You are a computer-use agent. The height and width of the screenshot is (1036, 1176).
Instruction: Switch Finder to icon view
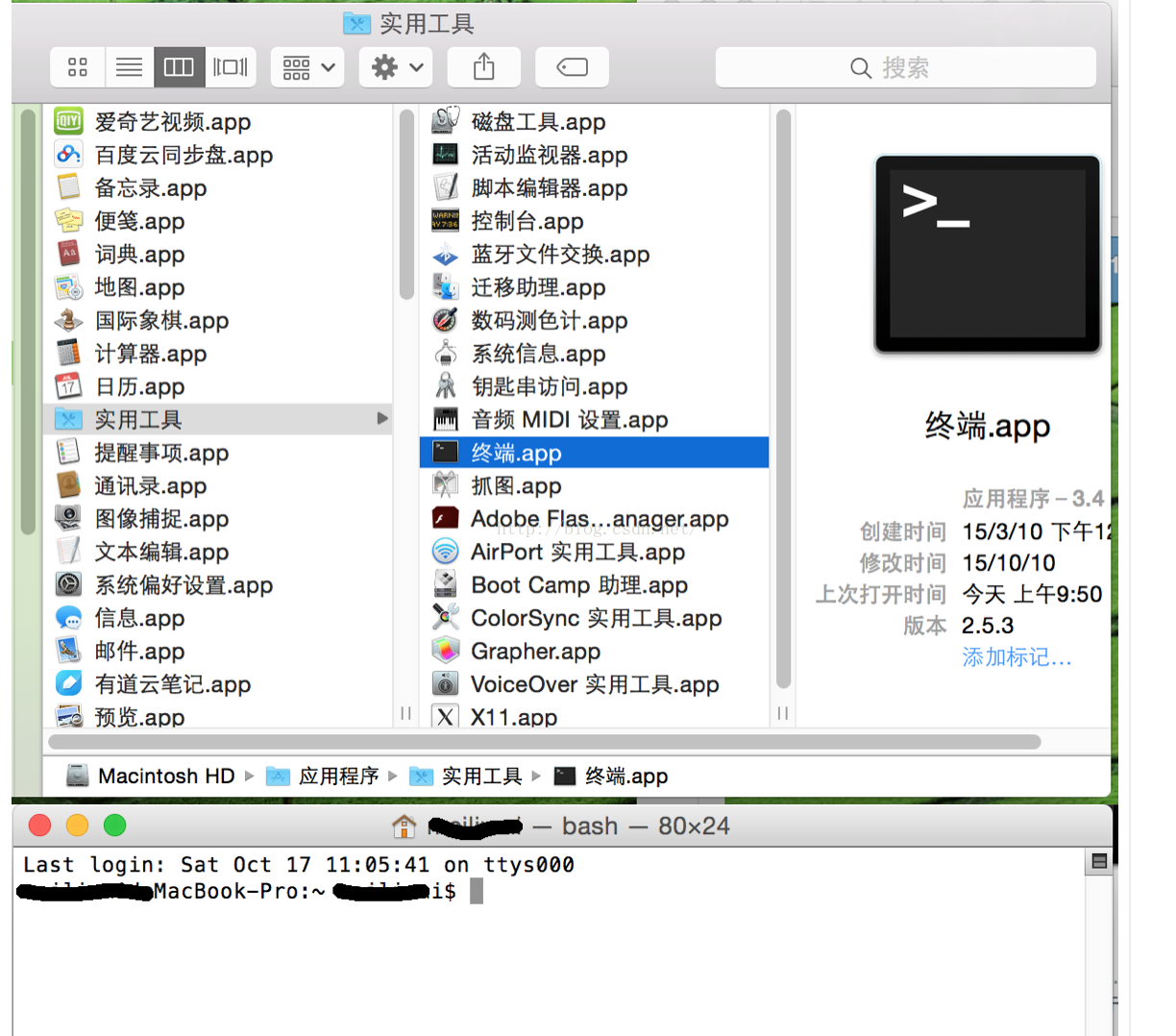click(78, 67)
